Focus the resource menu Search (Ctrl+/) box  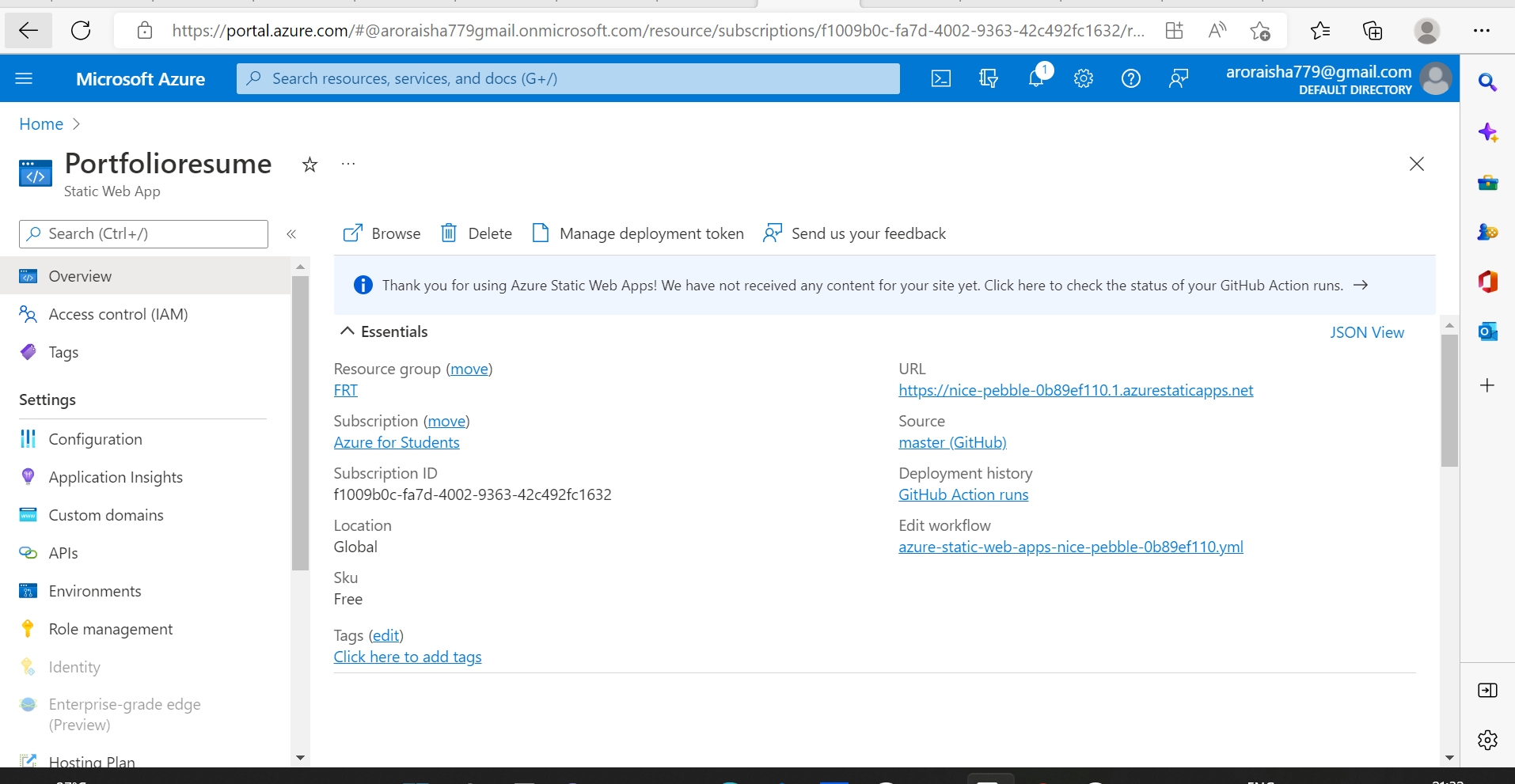[x=143, y=234]
